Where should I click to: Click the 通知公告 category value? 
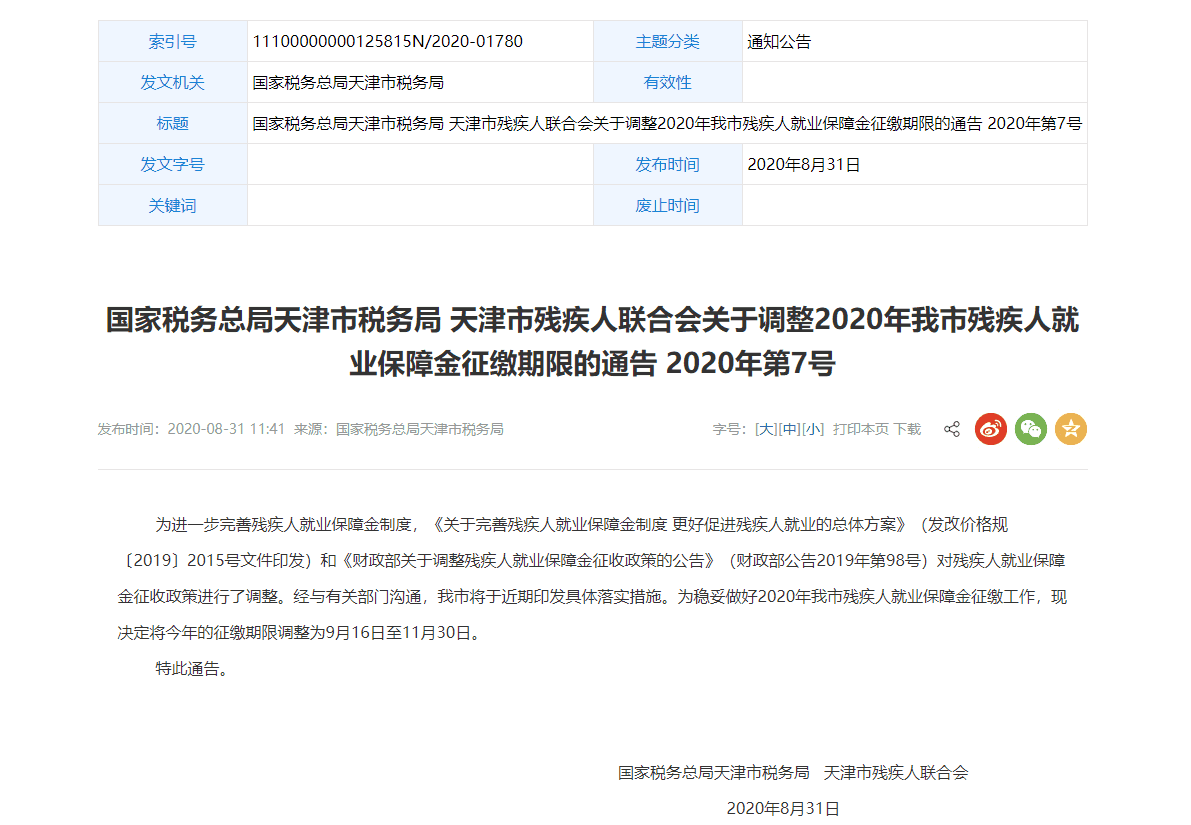click(779, 42)
